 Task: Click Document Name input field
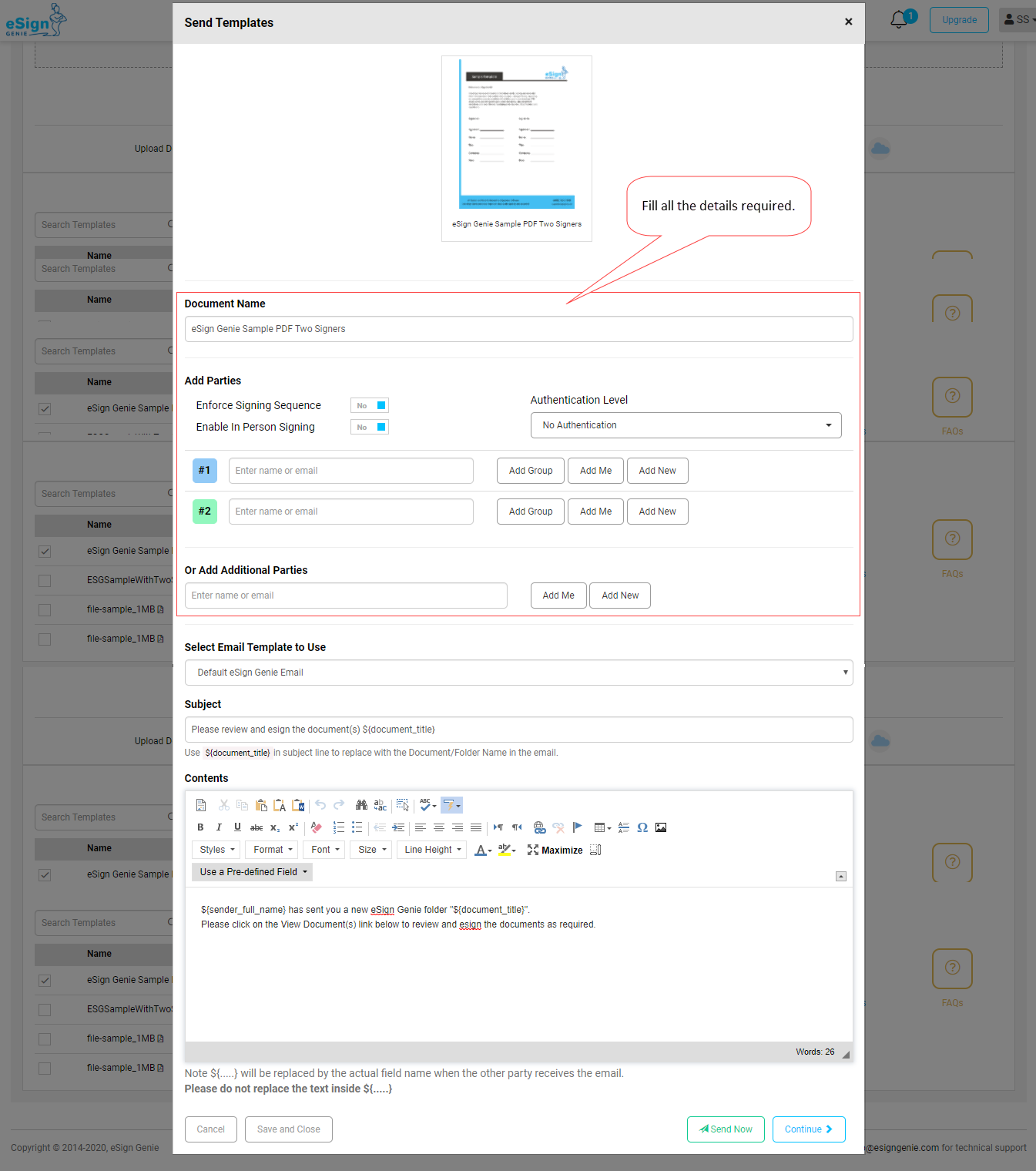point(518,329)
